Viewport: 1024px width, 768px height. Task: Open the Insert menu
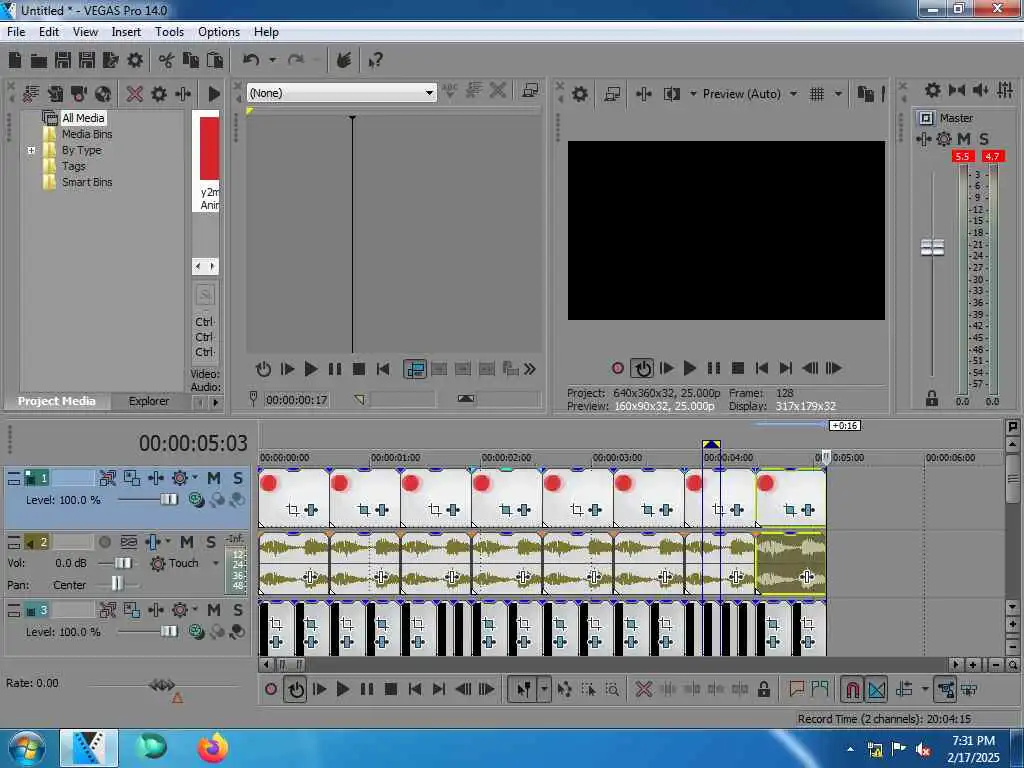[x=126, y=31]
